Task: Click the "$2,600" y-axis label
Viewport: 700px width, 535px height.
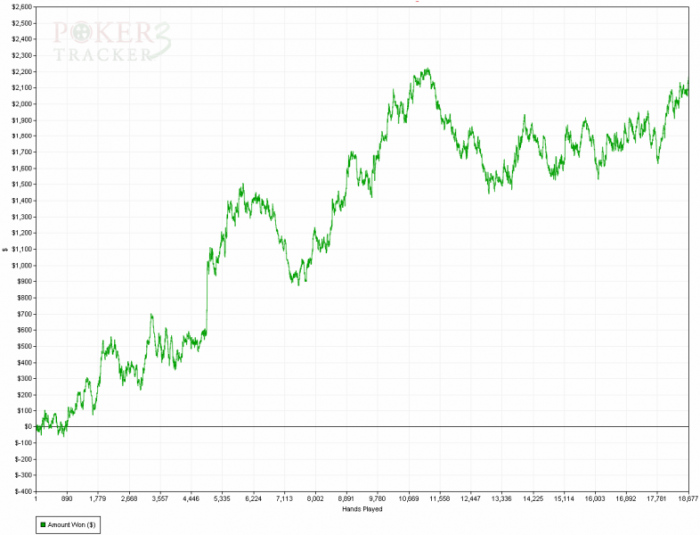Action: click(x=21, y=7)
